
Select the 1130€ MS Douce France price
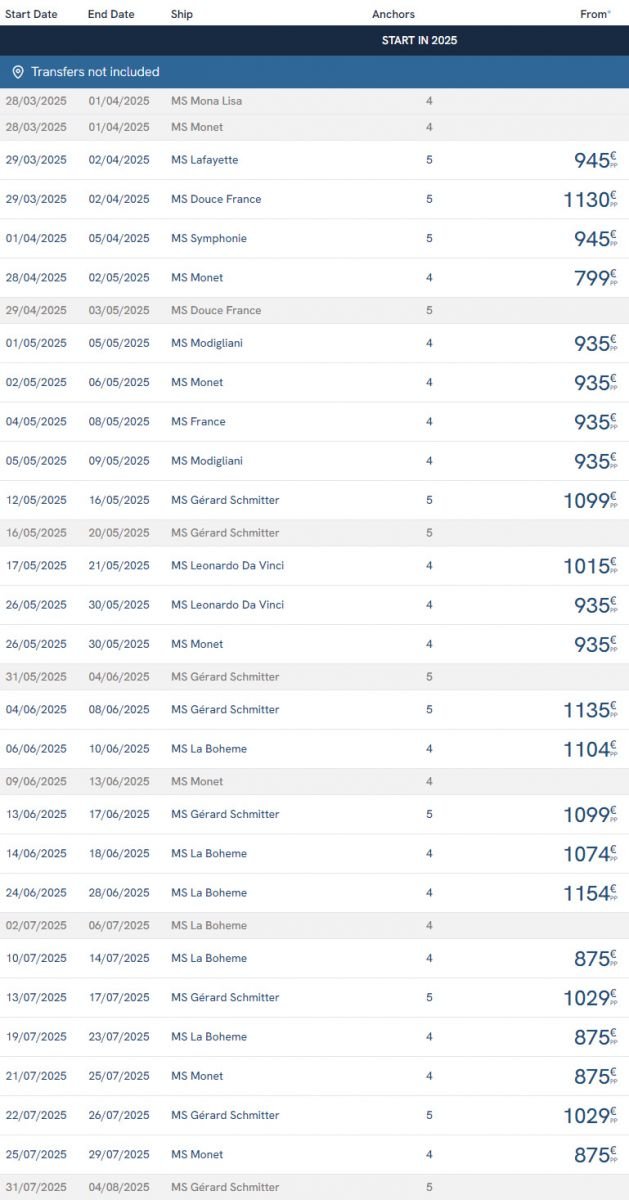tap(589, 200)
